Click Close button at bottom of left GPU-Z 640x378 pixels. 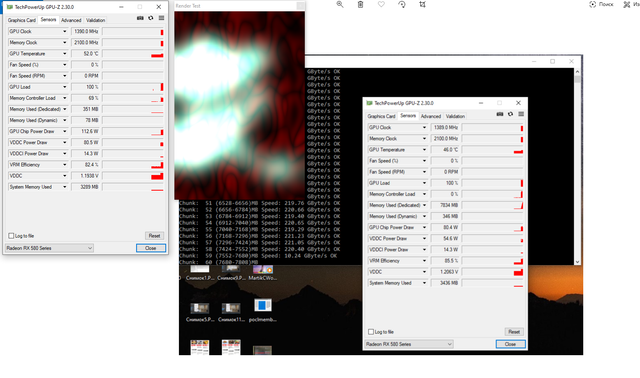pos(151,248)
